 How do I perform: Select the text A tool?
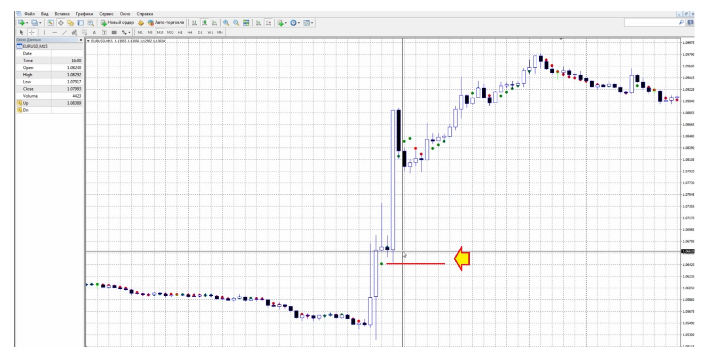coord(94,32)
